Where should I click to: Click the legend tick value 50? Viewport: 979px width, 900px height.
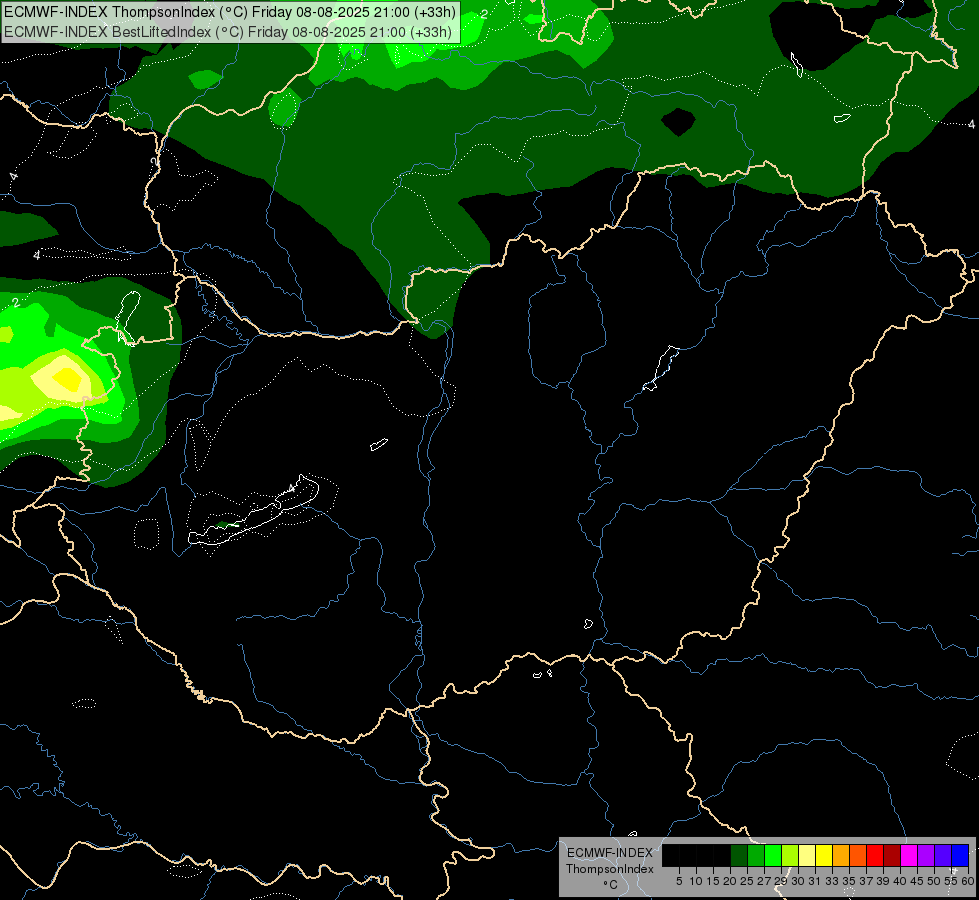[935, 881]
